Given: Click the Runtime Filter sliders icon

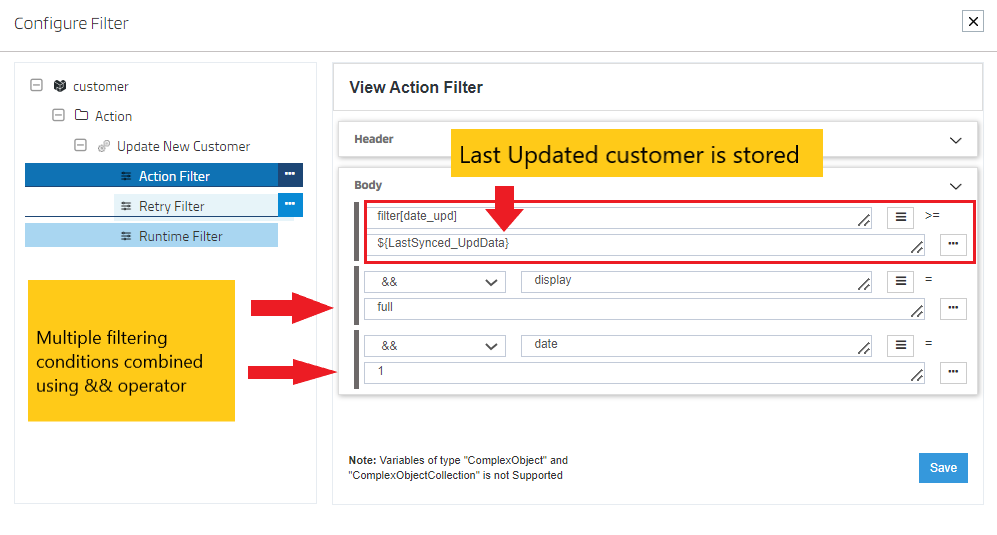Looking at the screenshot, I should pos(127,236).
